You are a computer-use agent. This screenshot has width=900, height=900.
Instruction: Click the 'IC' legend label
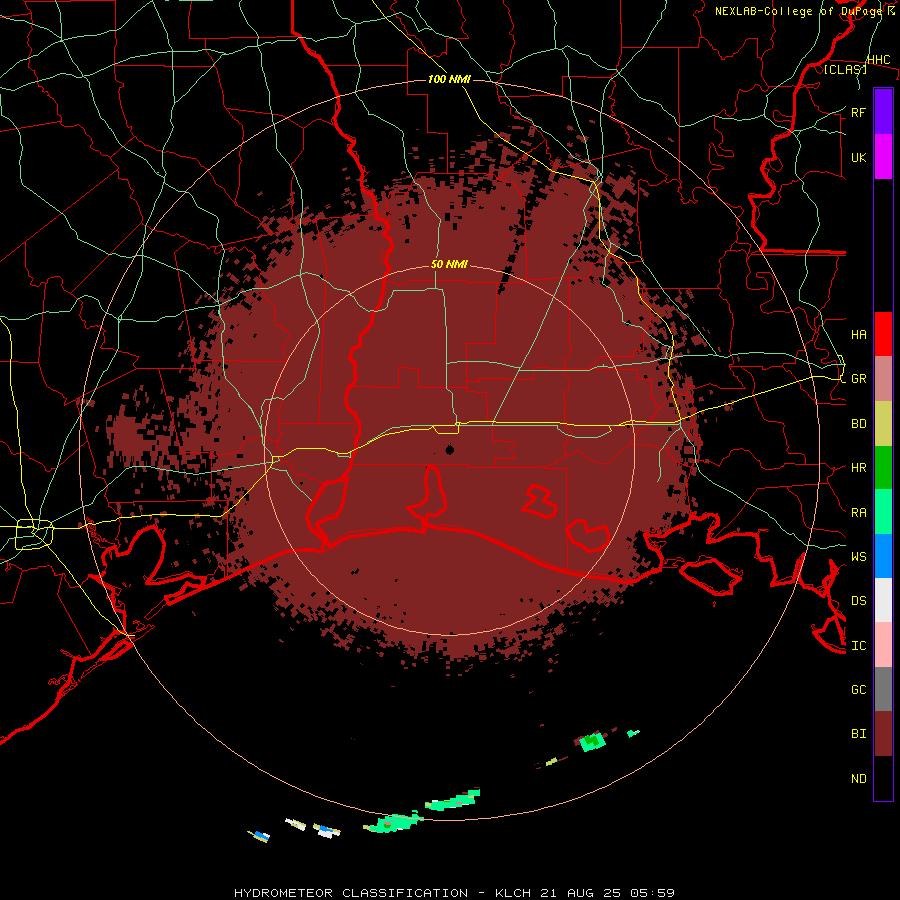[858, 645]
